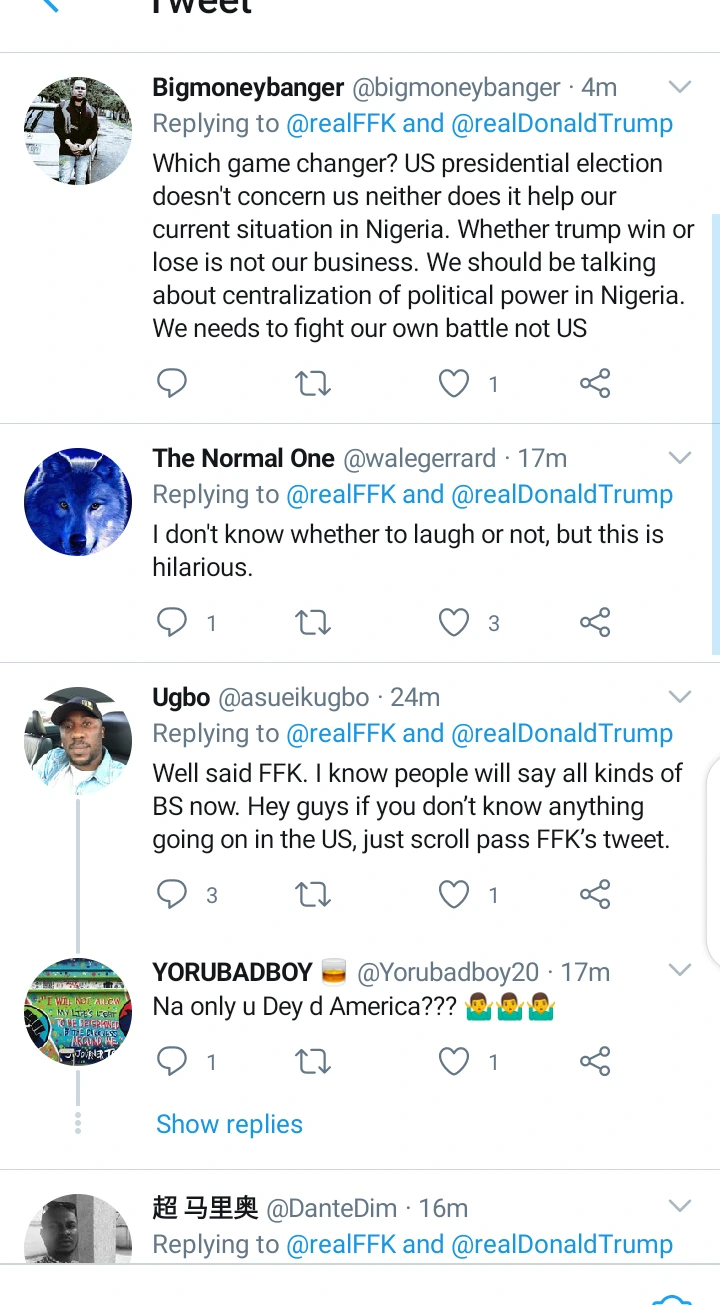Retweet Bigmoneybanger's tweet
This screenshot has width=720, height=1305.
pyautogui.click(x=313, y=383)
